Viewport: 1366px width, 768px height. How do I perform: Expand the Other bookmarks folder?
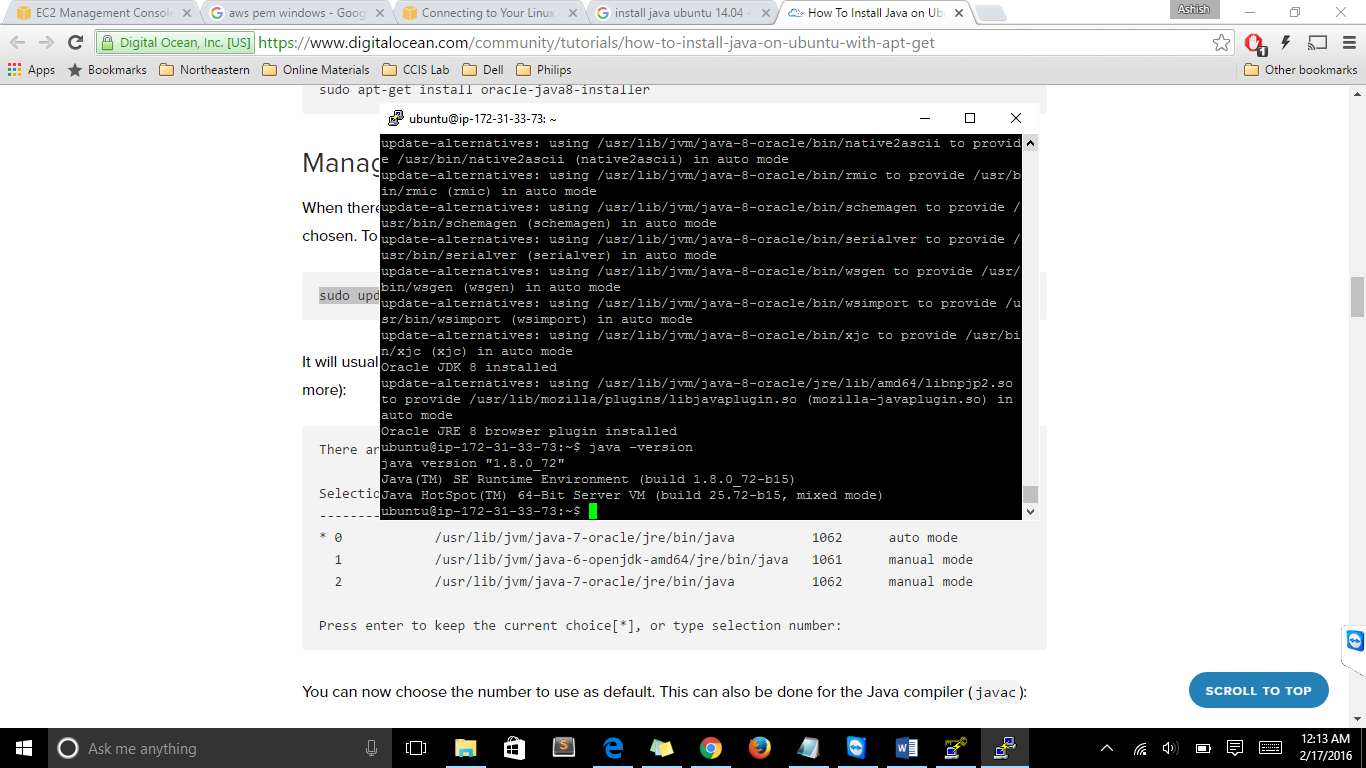pyautogui.click(x=1301, y=70)
